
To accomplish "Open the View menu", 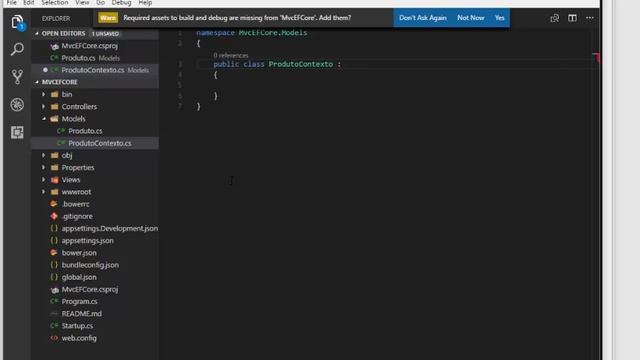I will point(82,3).
